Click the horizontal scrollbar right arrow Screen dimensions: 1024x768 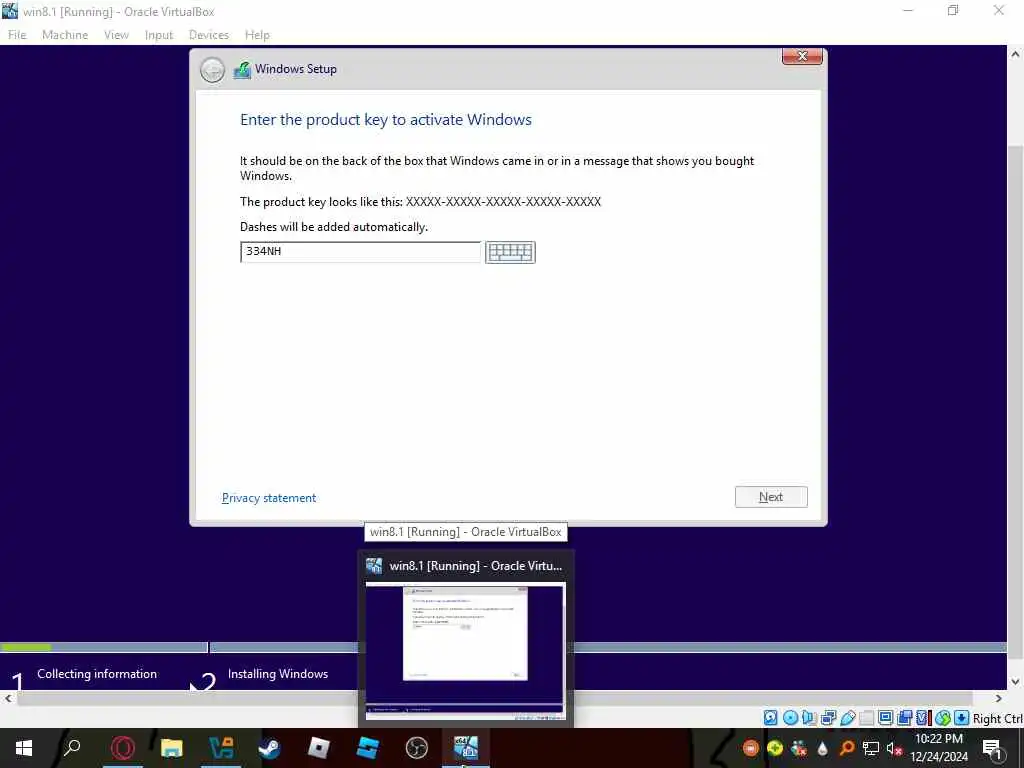click(x=999, y=699)
